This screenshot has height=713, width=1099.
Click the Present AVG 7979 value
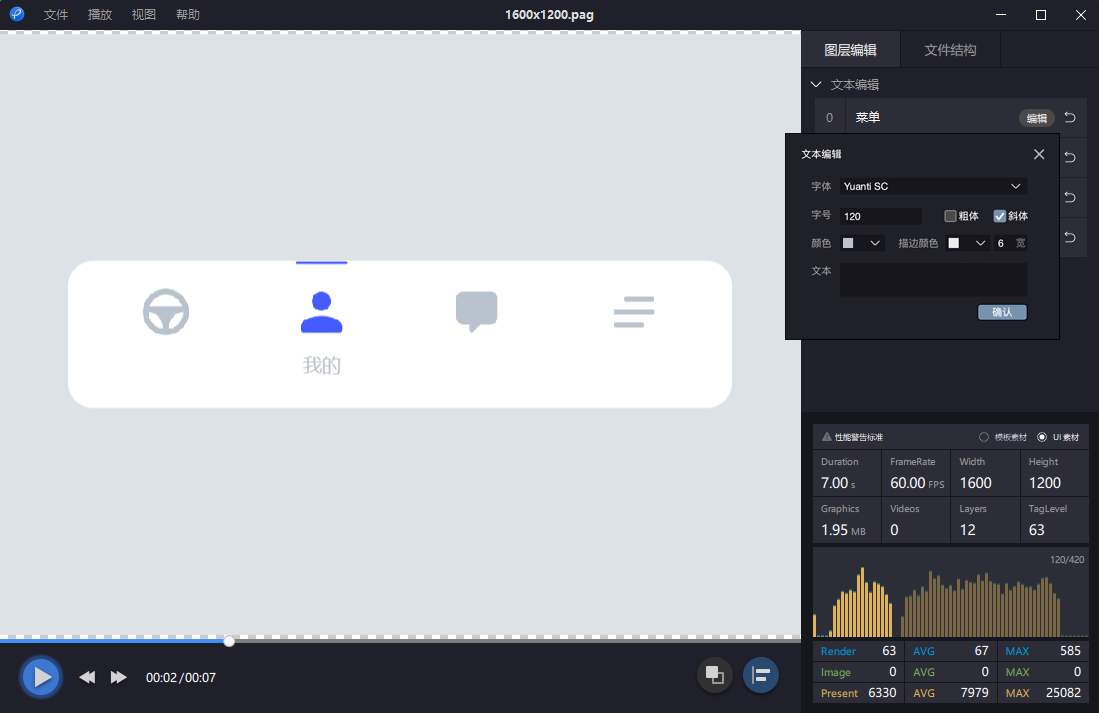pos(974,693)
